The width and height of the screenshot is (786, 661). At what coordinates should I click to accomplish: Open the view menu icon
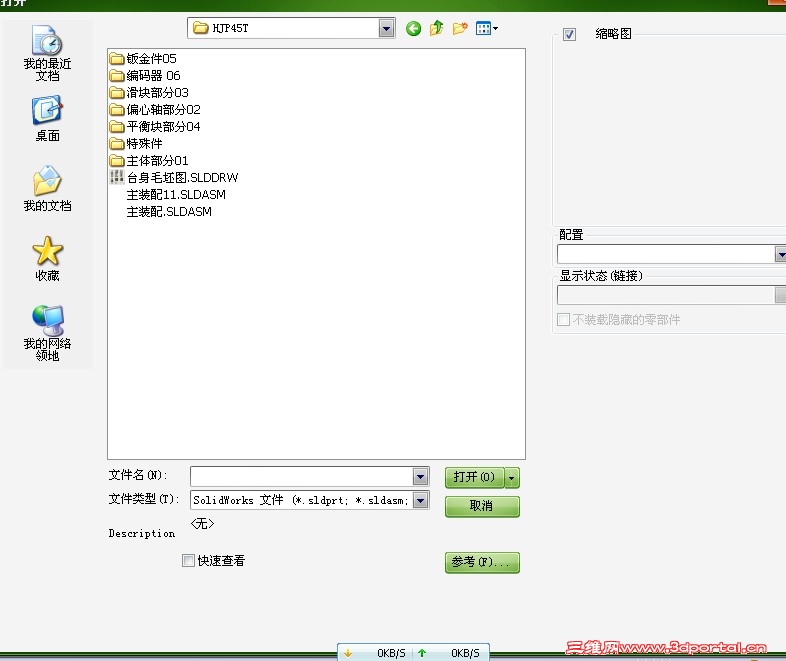486,28
